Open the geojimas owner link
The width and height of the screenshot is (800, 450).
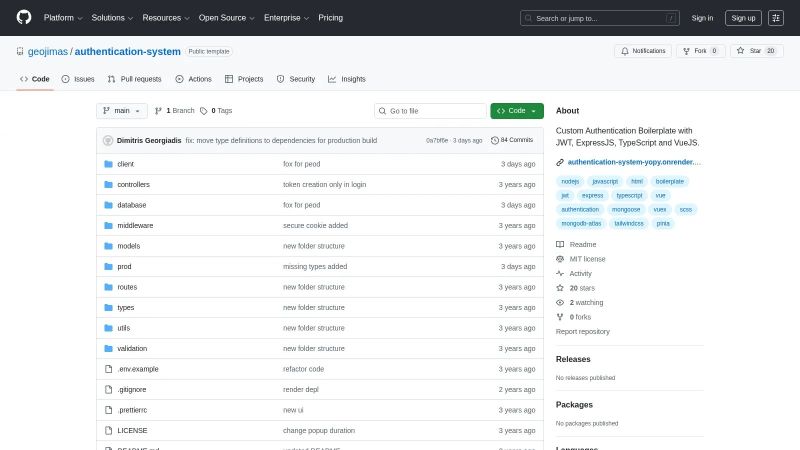coord(47,52)
